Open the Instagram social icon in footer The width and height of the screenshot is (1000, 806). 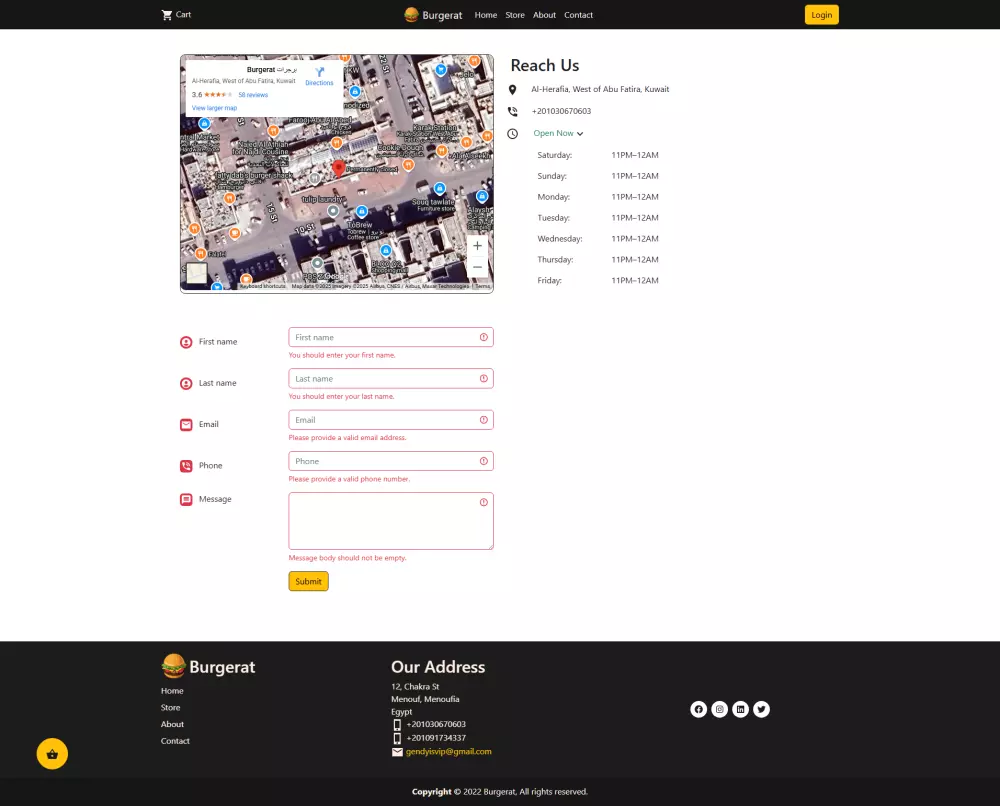[x=719, y=709]
